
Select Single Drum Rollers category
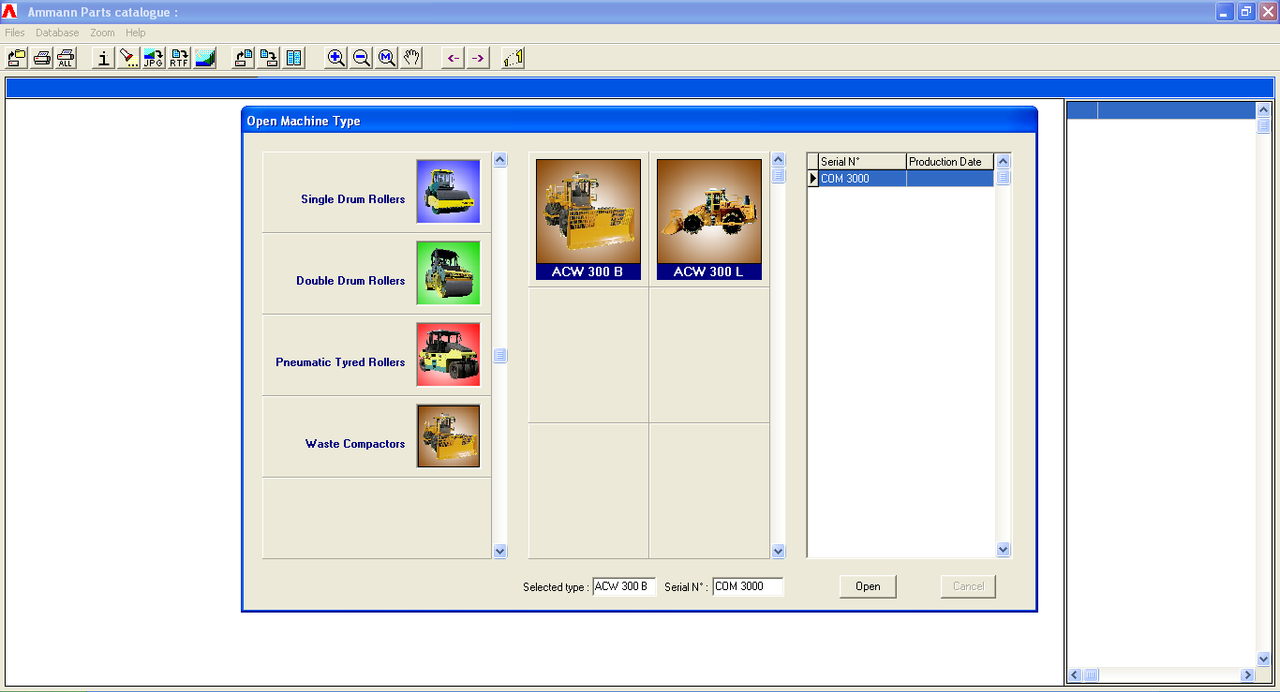click(x=376, y=192)
